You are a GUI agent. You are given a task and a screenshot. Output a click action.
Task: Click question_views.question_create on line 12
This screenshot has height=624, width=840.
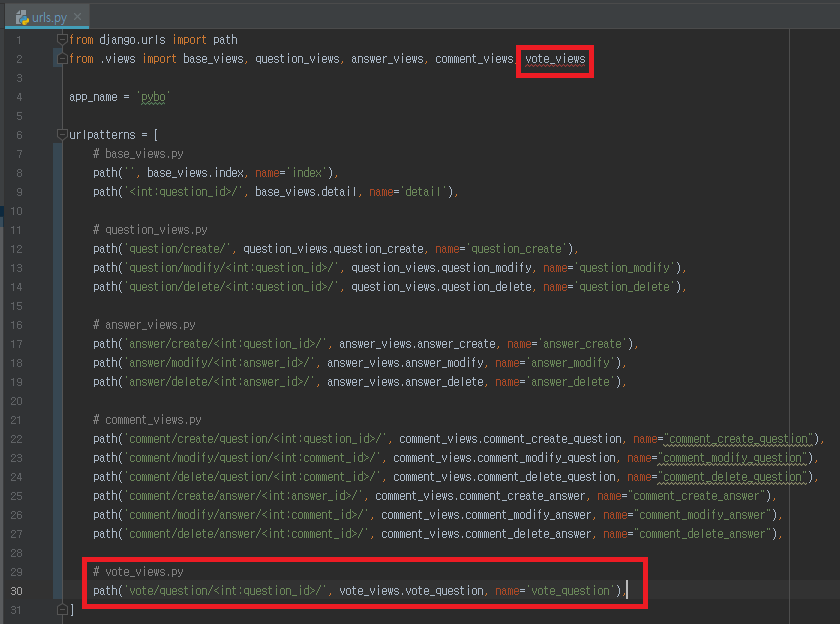tap(333, 249)
